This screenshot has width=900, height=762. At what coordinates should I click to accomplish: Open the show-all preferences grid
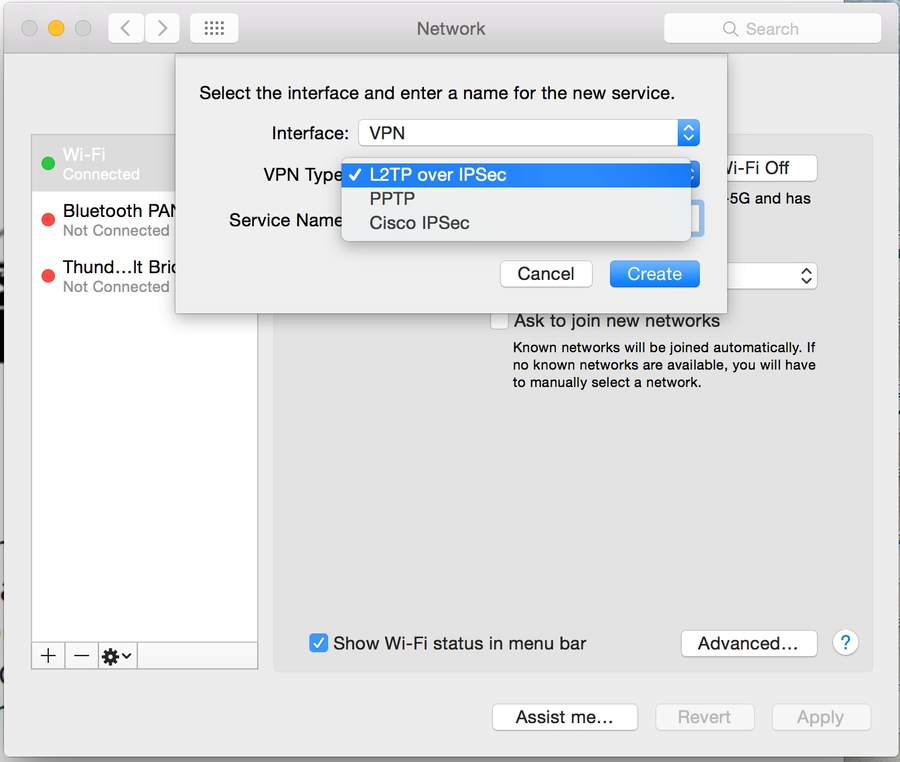point(213,28)
